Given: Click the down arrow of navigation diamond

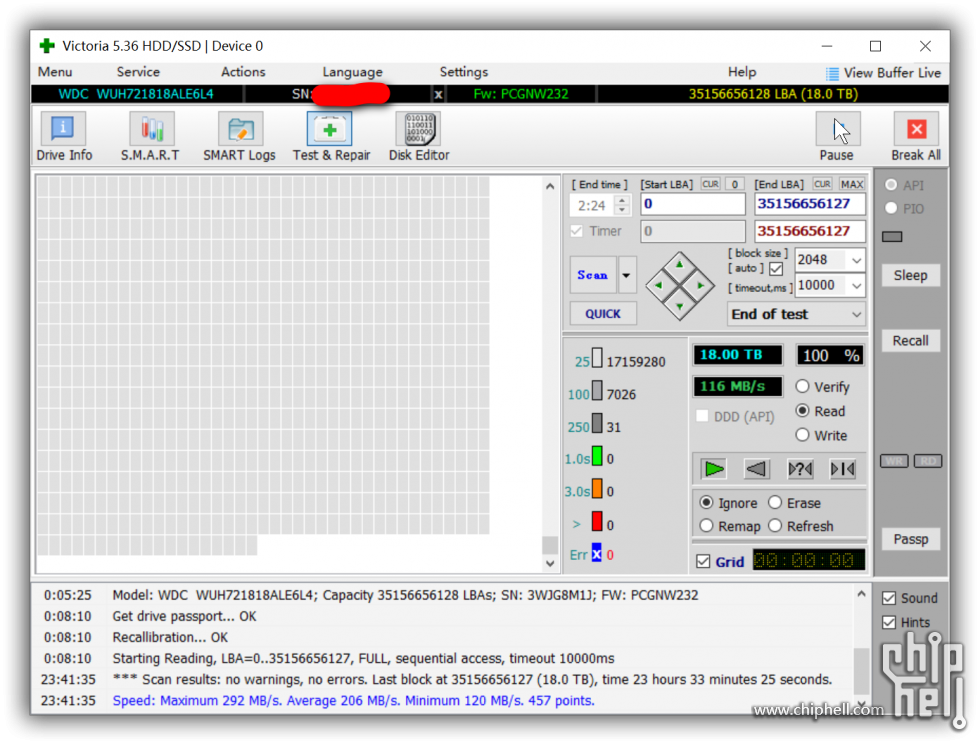Looking at the screenshot, I should 679,306.
